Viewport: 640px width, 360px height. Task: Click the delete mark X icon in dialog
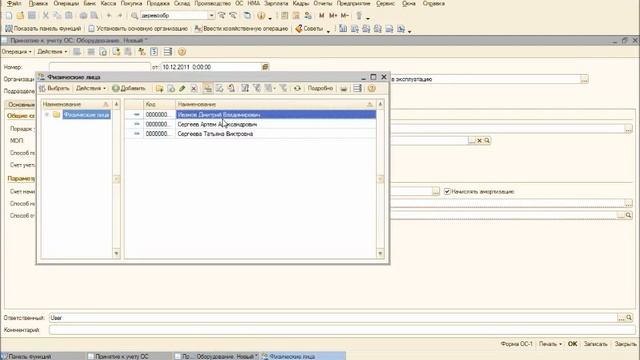194,89
